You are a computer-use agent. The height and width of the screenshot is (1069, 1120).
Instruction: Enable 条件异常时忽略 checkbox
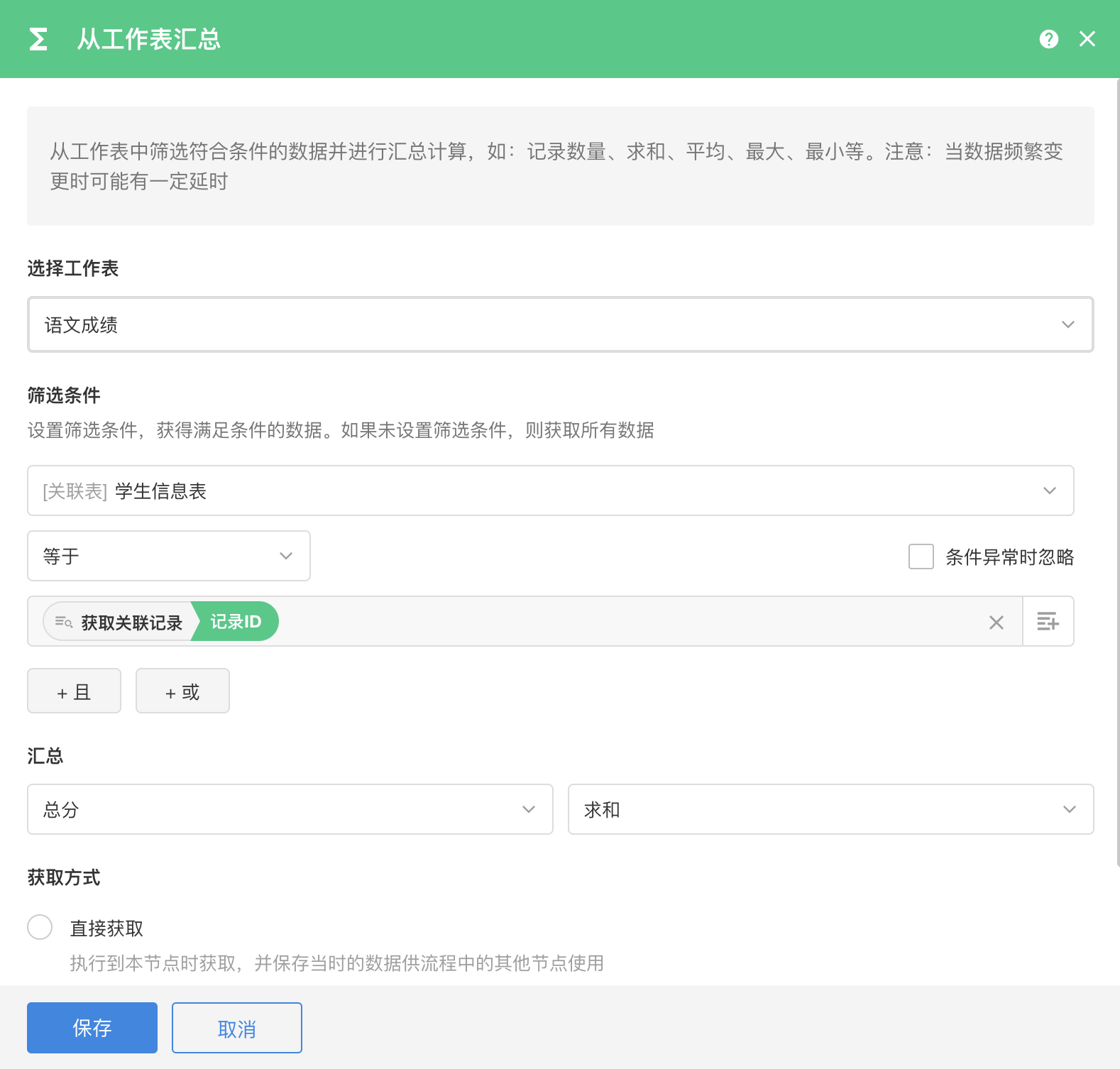coord(921,557)
